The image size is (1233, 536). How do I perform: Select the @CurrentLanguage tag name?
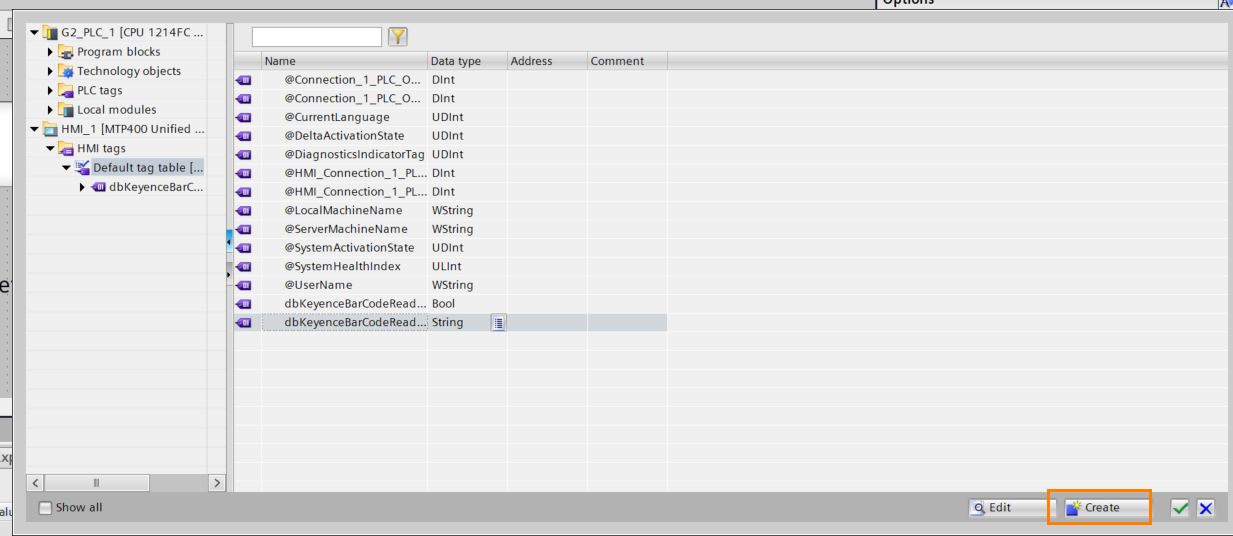337,117
